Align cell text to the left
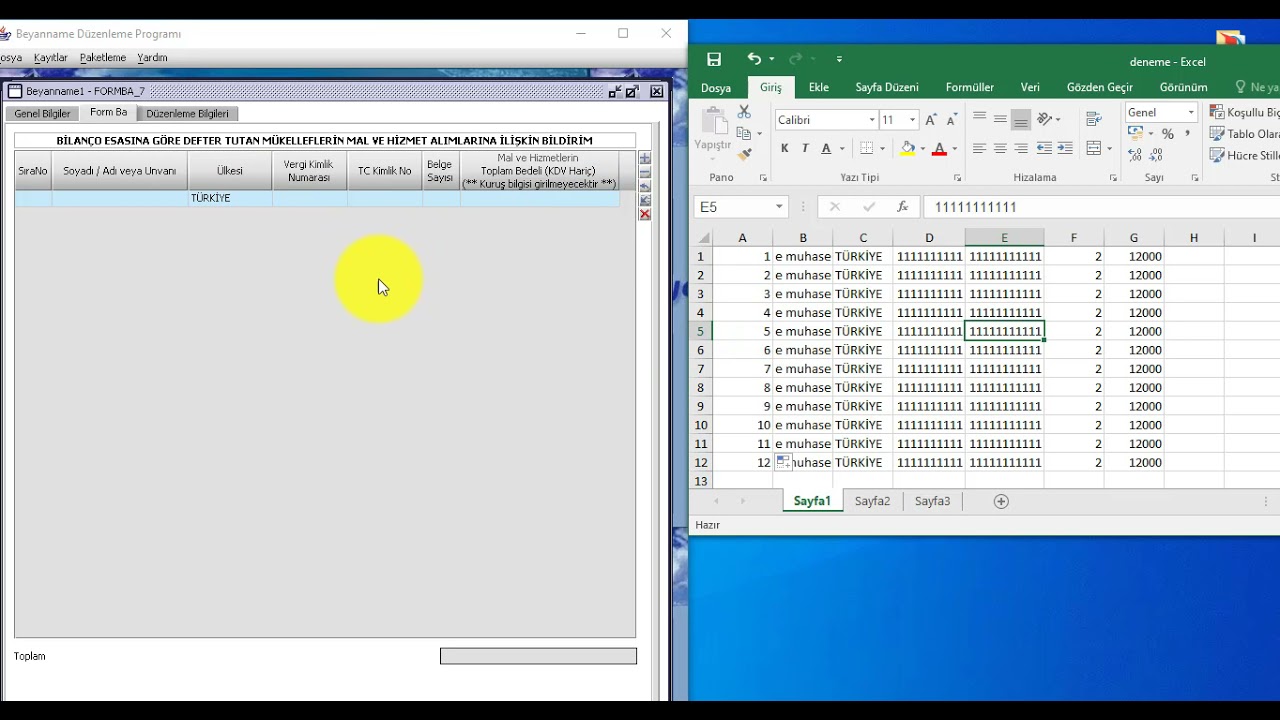Image resolution: width=1280 pixels, height=720 pixels. pos(979,149)
